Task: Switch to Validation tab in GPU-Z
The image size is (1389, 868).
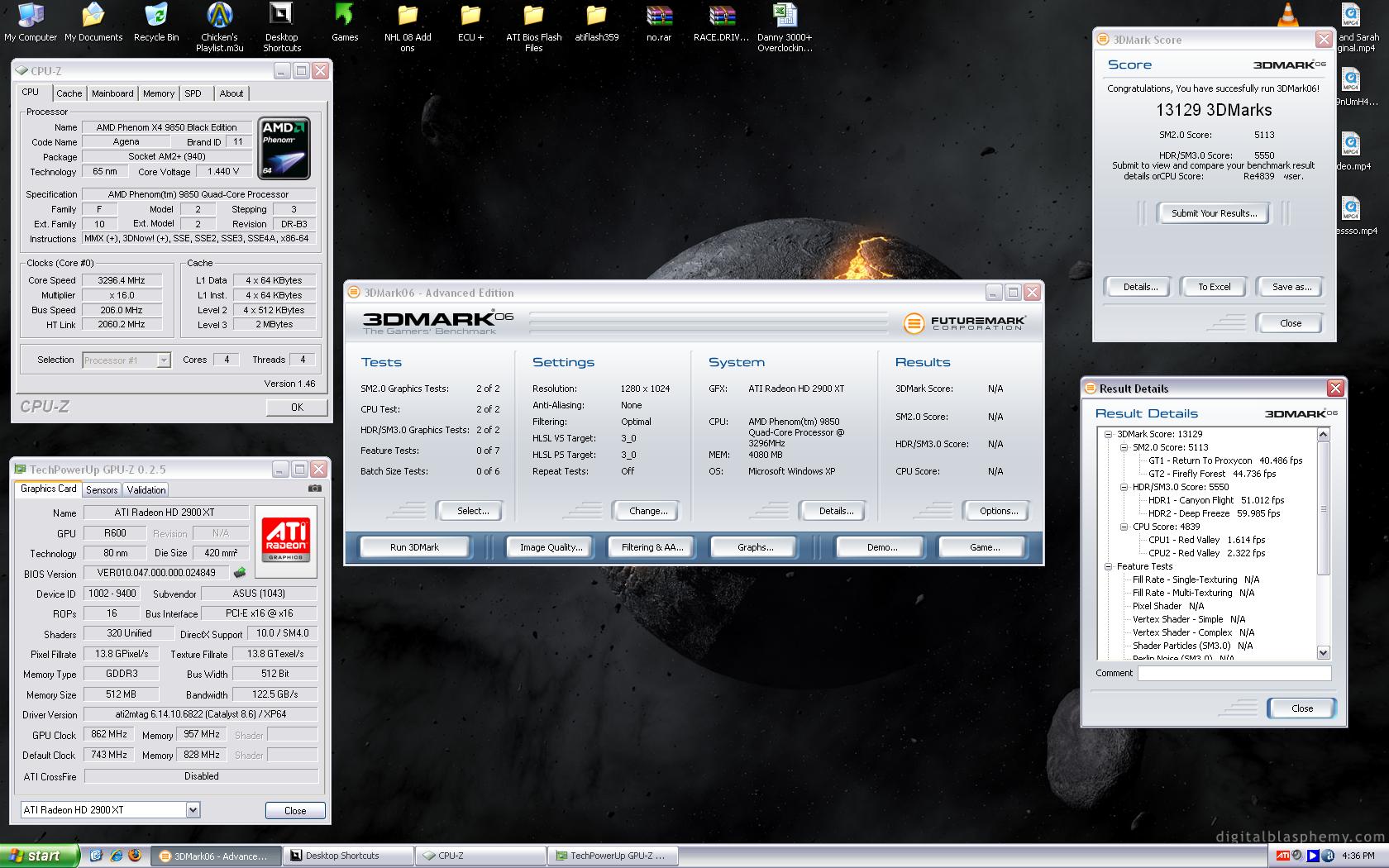Action: pyautogui.click(x=146, y=489)
